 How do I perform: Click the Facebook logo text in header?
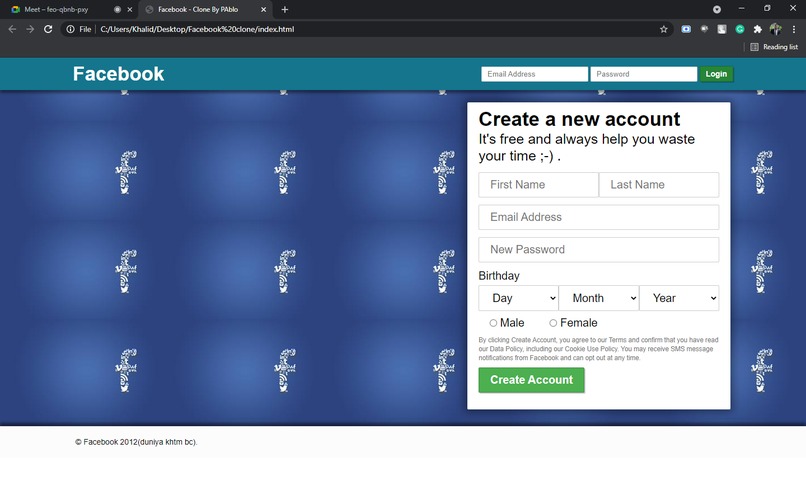coord(118,74)
